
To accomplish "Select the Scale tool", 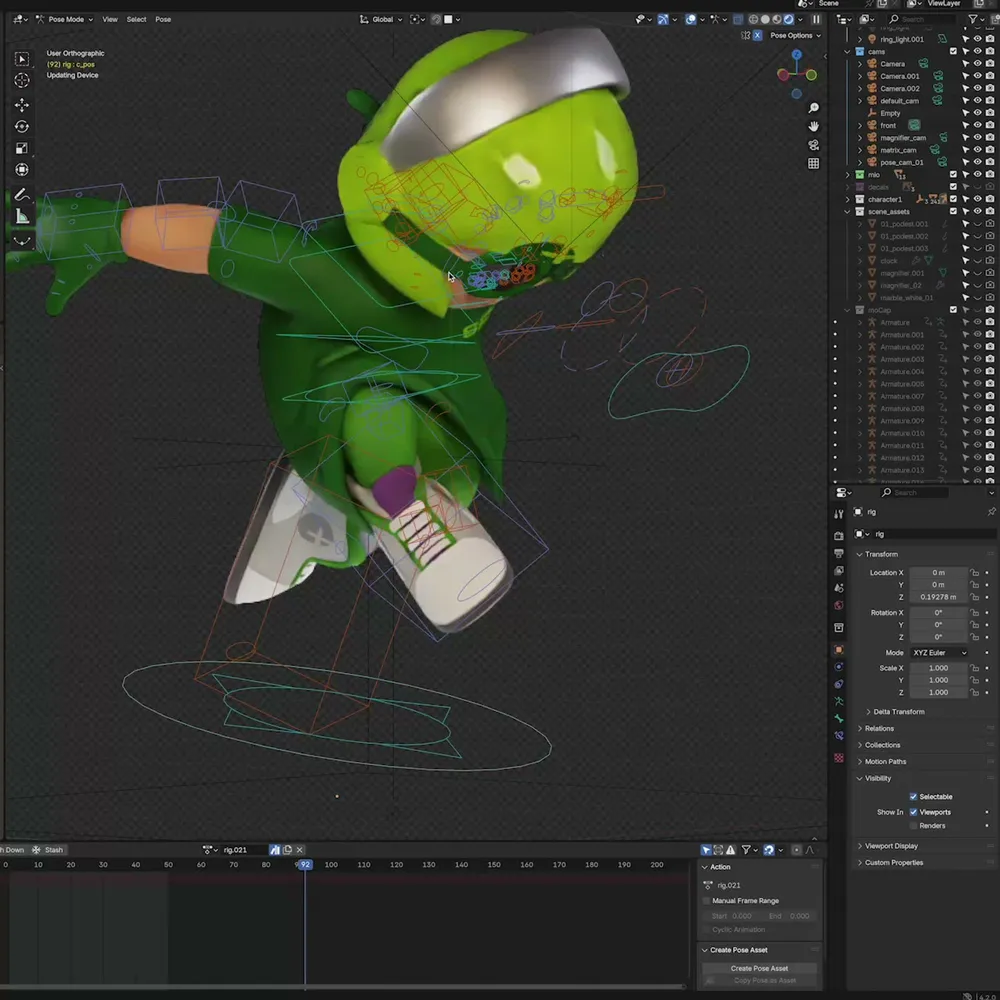I will pos(22,148).
